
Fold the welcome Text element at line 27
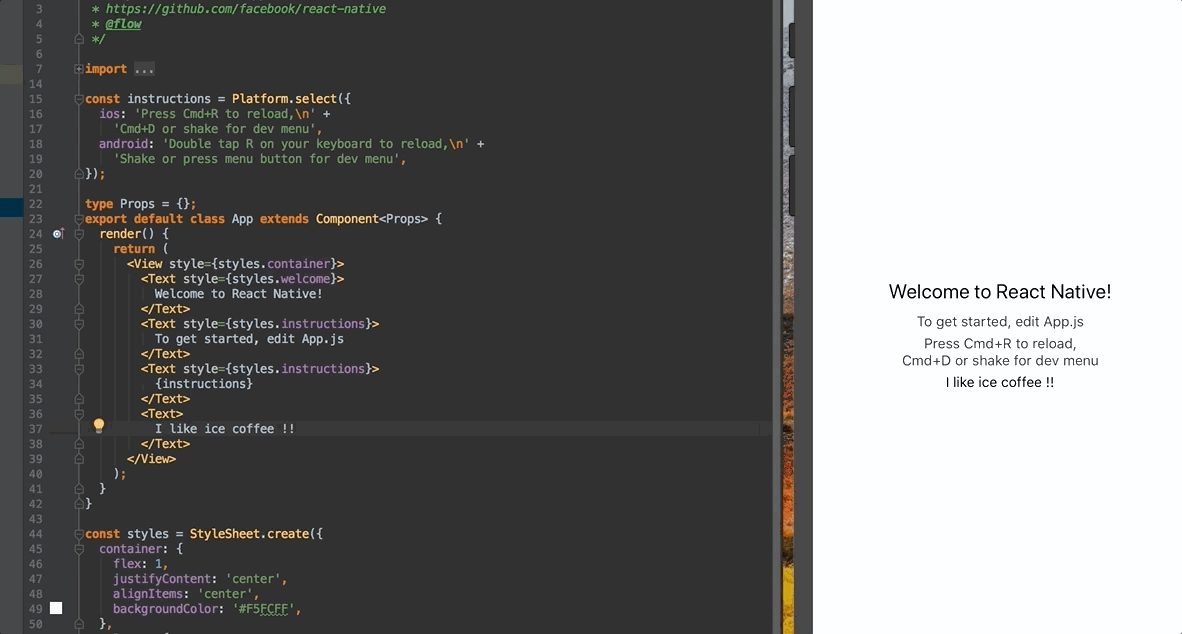tap(78, 279)
